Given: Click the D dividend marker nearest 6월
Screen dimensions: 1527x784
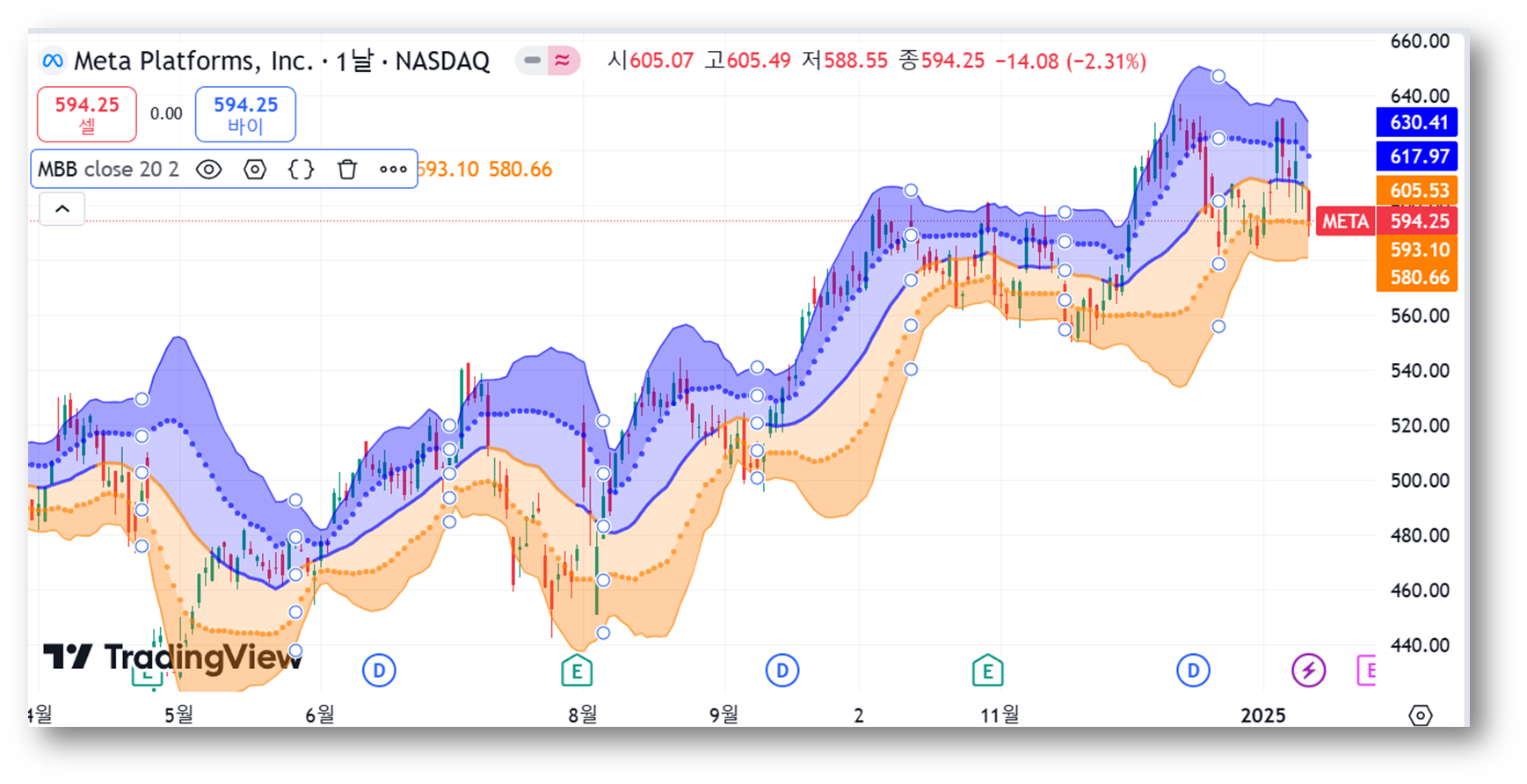Looking at the screenshot, I should pyautogui.click(x=379, y=671).
